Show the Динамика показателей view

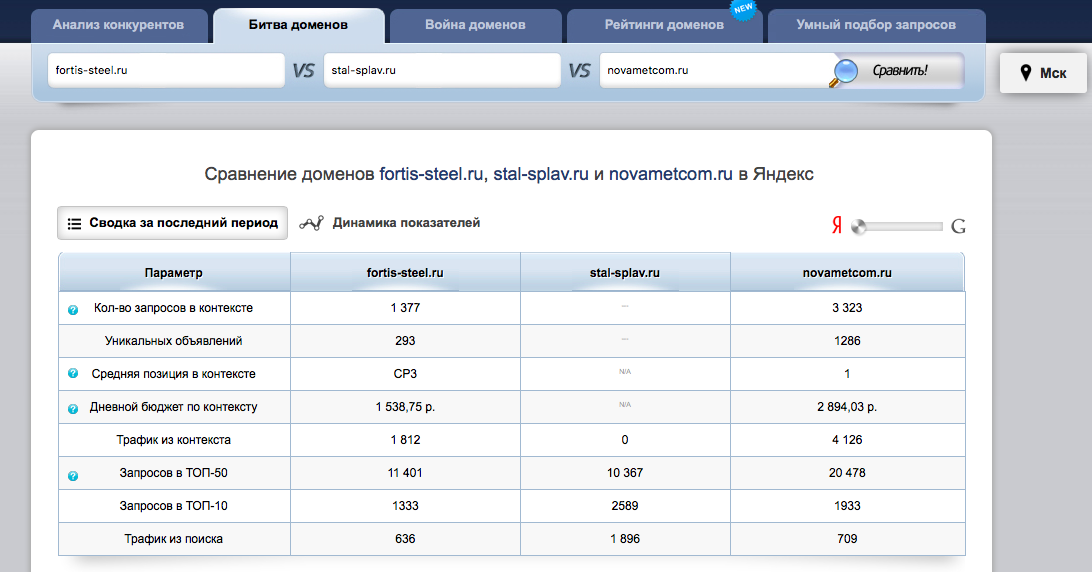pos(390,223)
